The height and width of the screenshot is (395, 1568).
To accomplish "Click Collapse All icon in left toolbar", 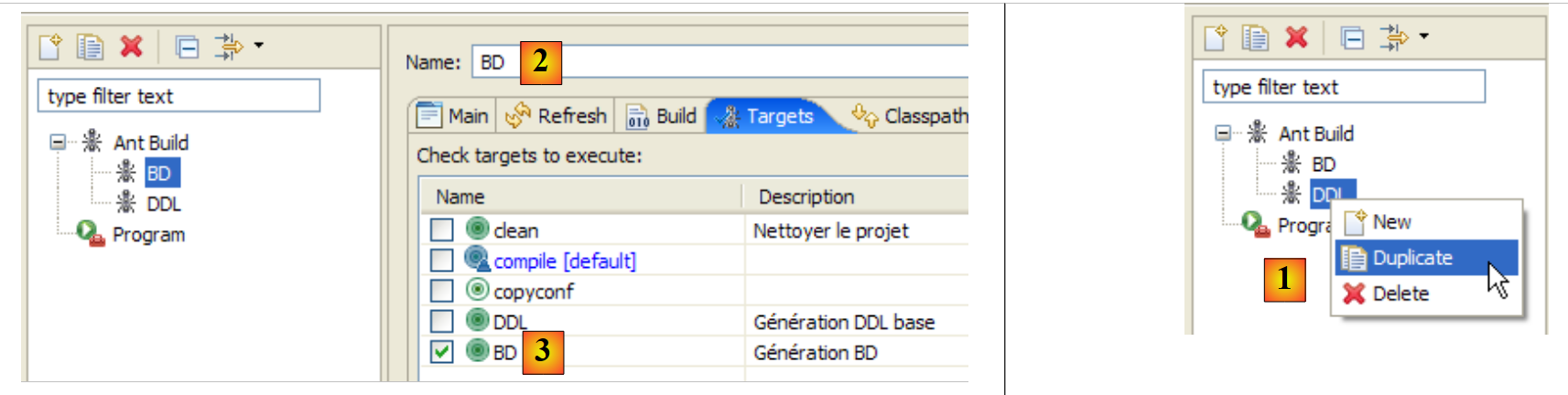I will 187,47.
